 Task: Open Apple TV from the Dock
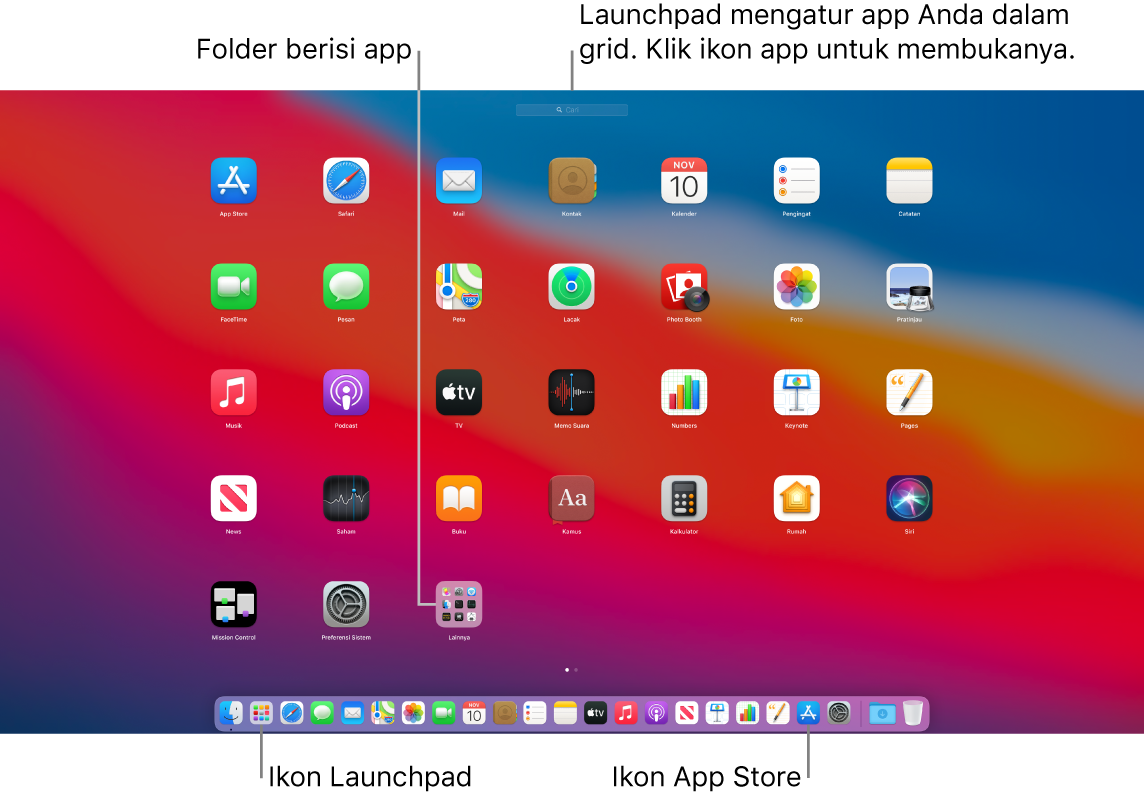click(595, 713)
